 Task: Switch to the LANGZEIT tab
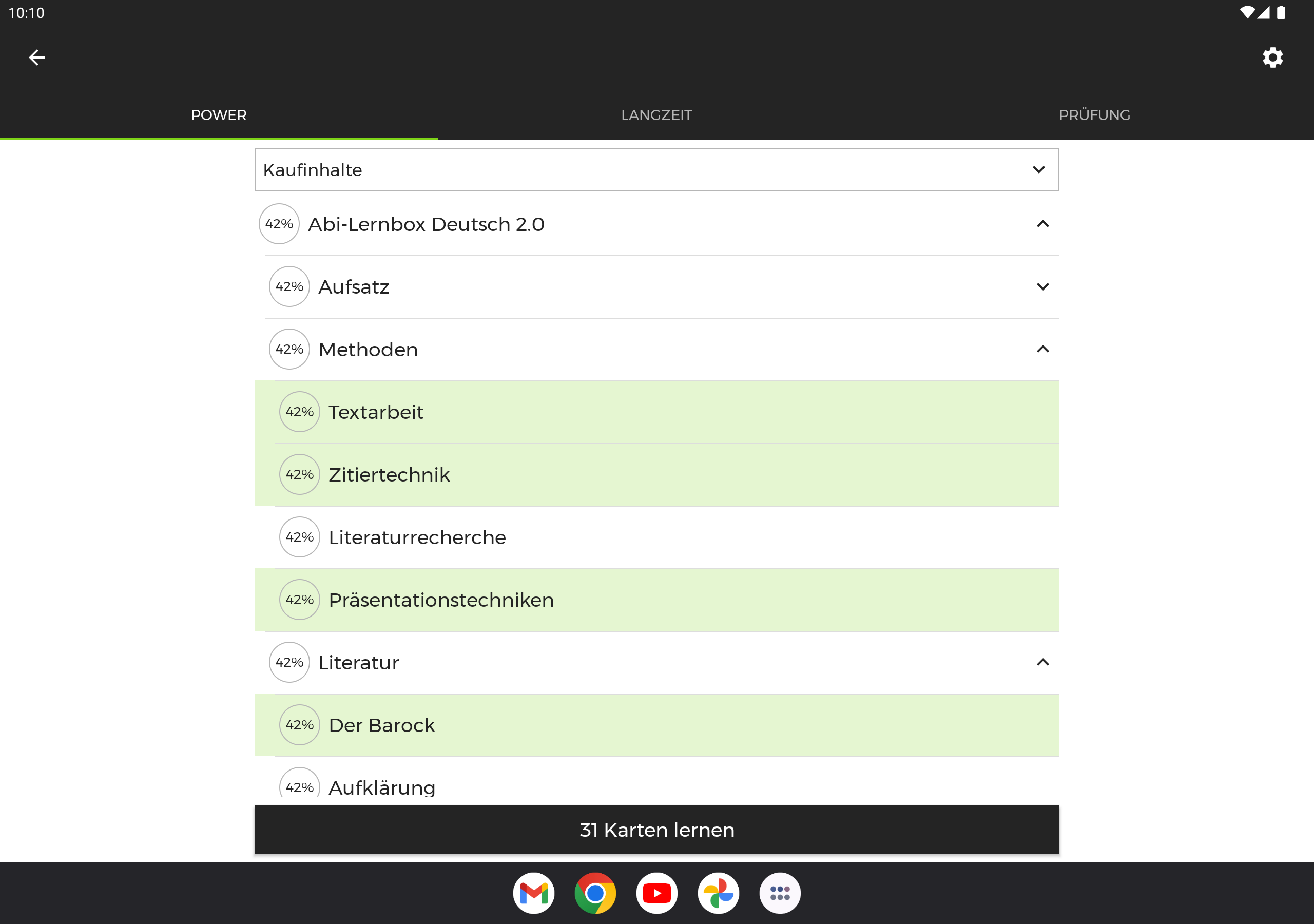point(656,115)
